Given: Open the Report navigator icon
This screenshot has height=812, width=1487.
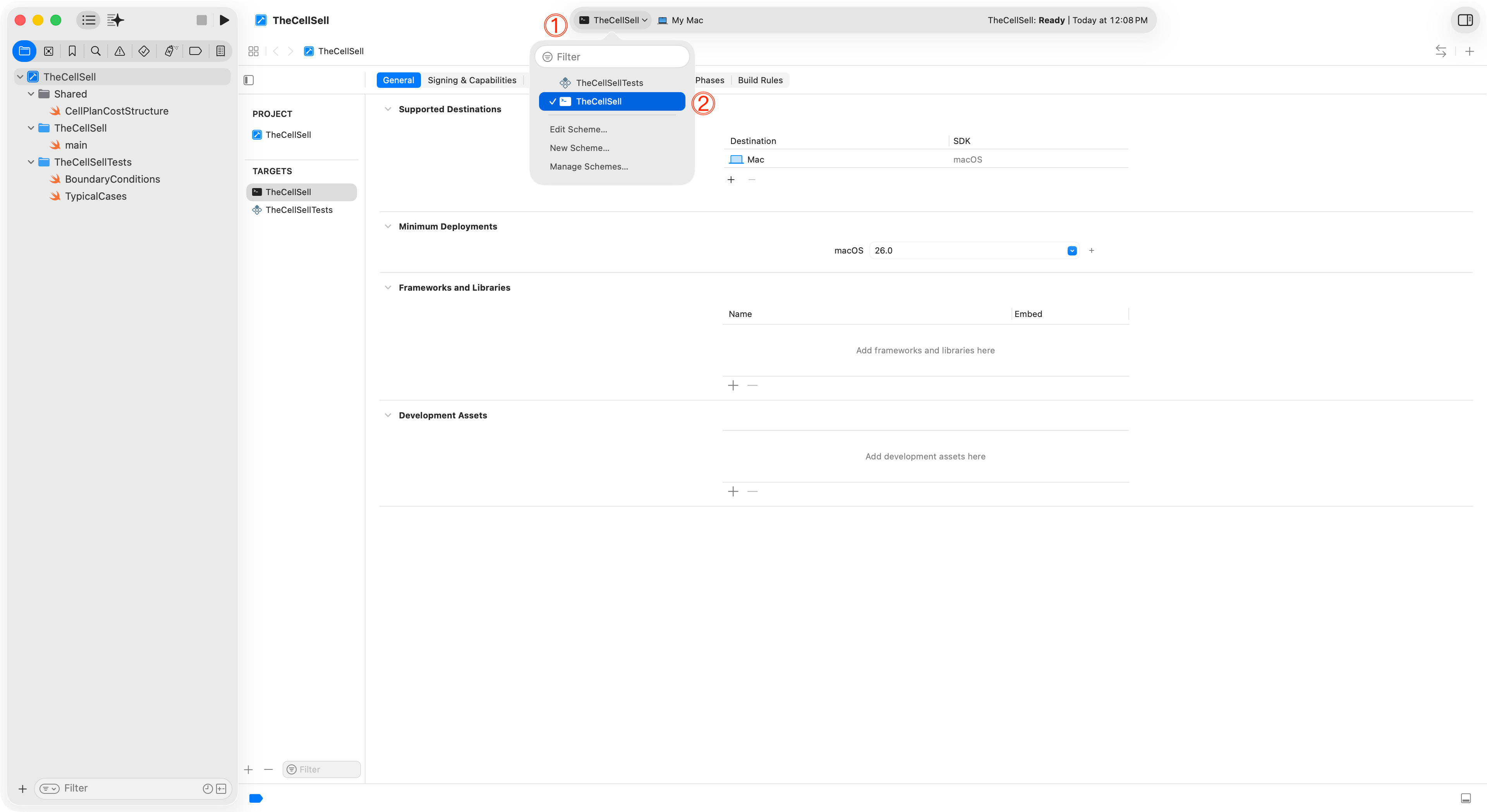Looking at the screenshot, I should [220, 51].
